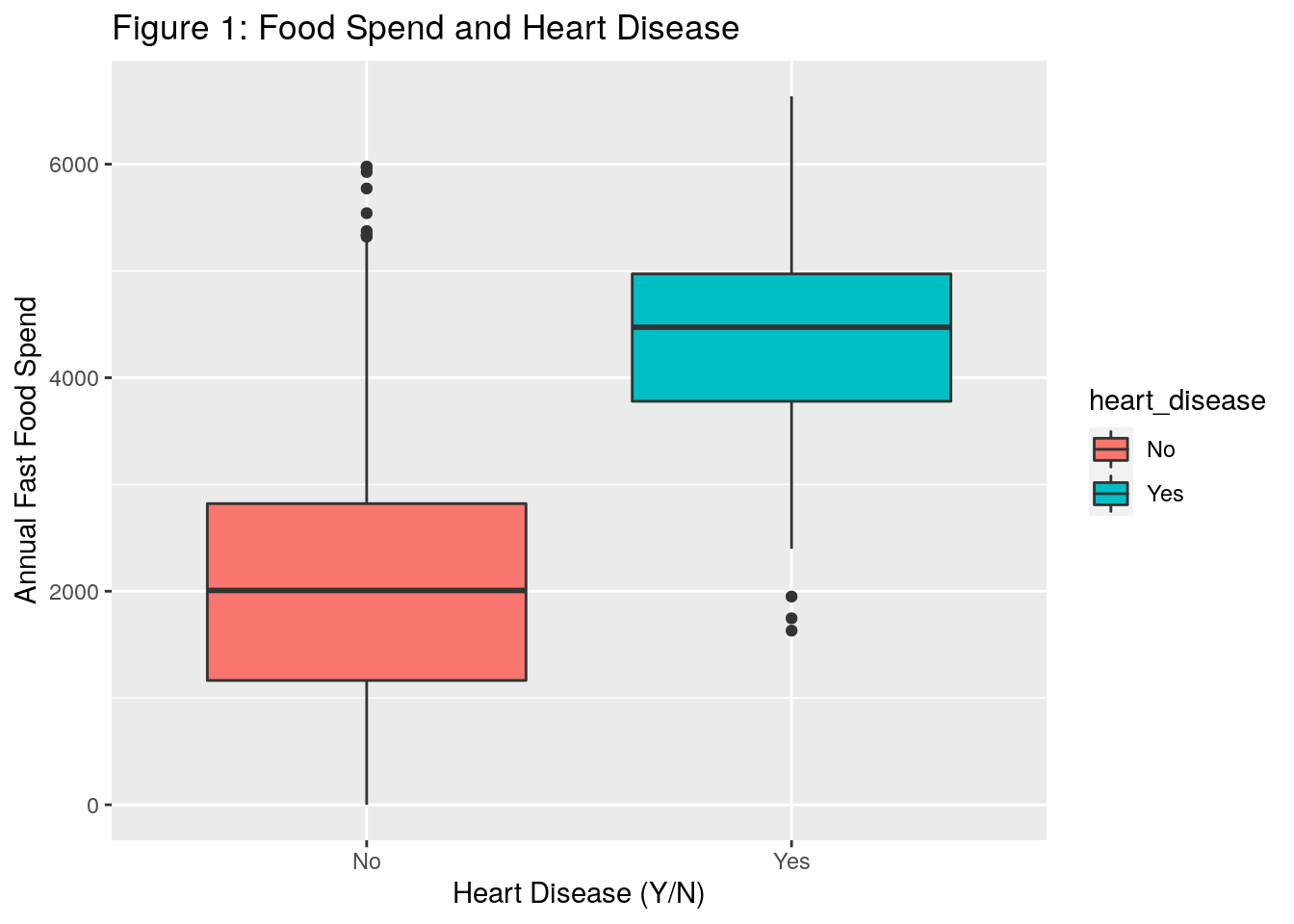Click the lower whisker of the No box

tap(367, 741)
